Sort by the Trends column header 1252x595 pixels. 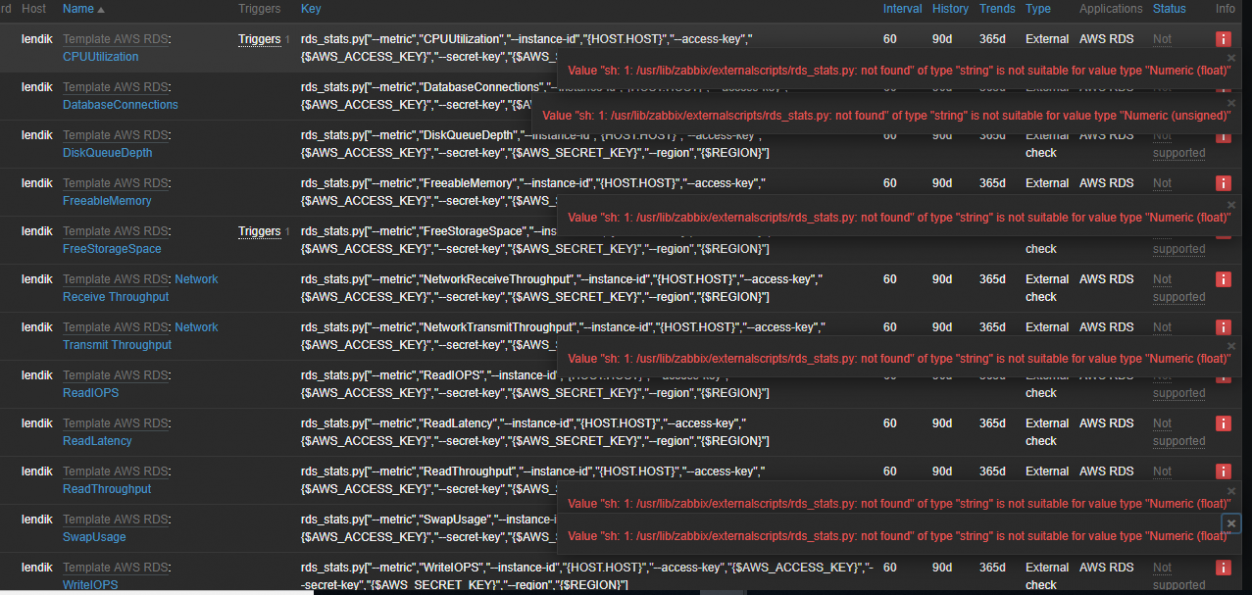coord(997,9)
